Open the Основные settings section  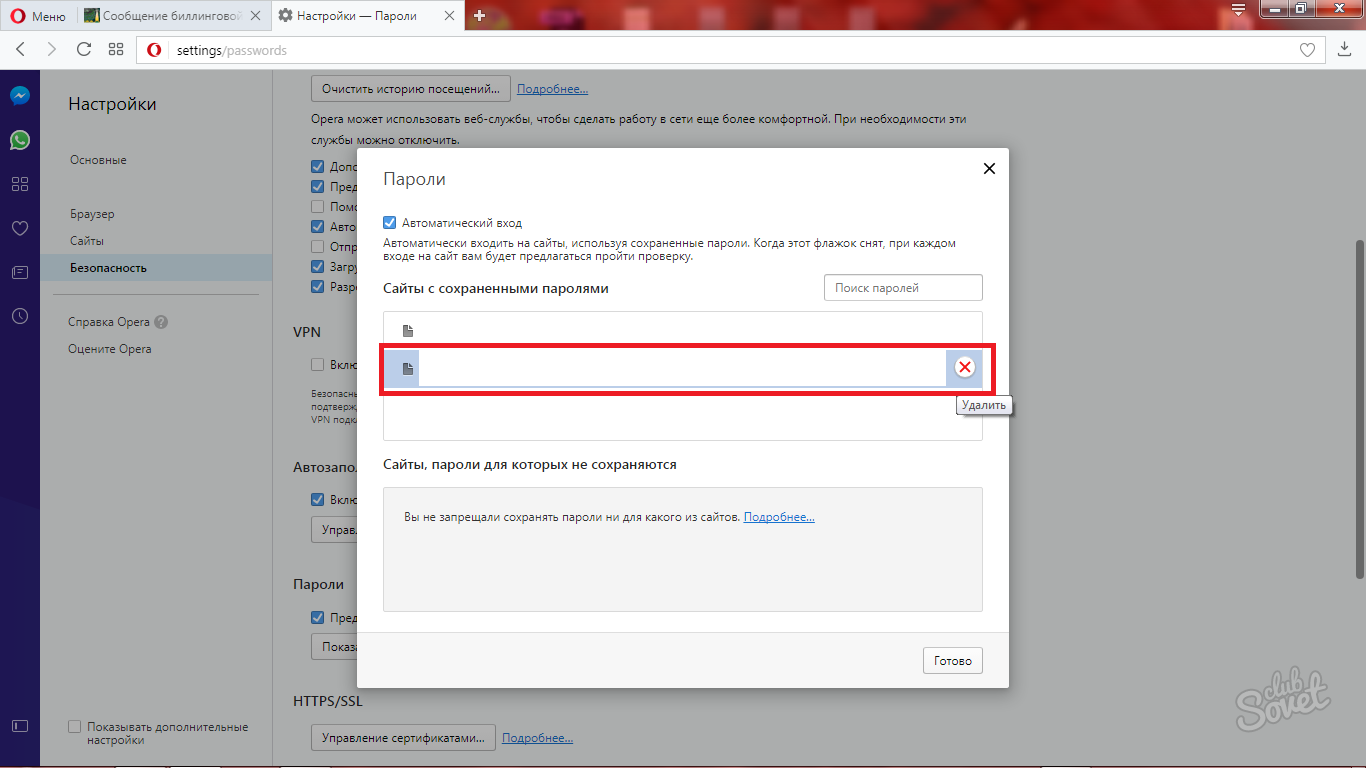98,160
